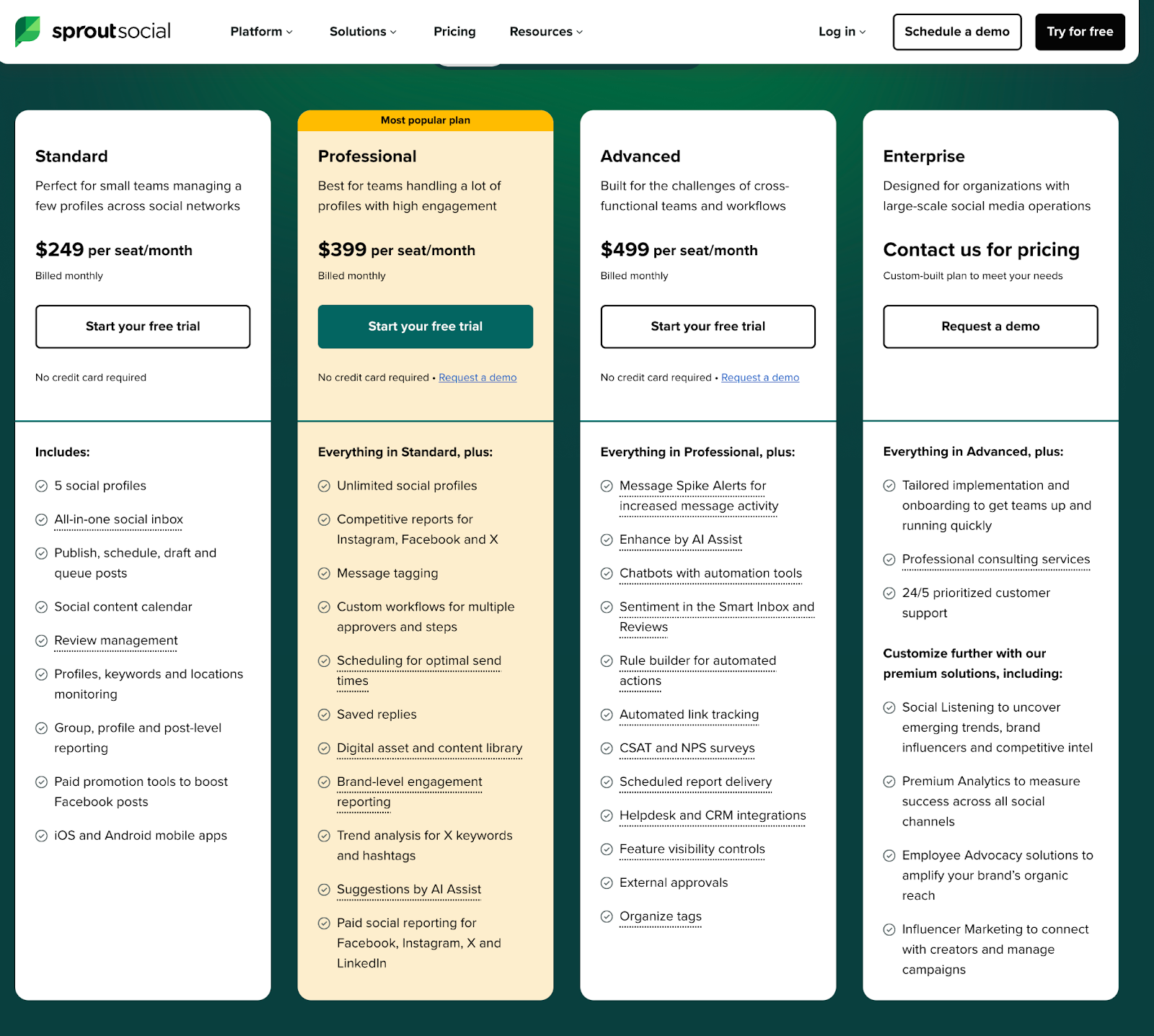Click checkmark beside Trend analysis for X keywords
The height and width of the screenshot is (1036, 1154).
click(325, 836)
